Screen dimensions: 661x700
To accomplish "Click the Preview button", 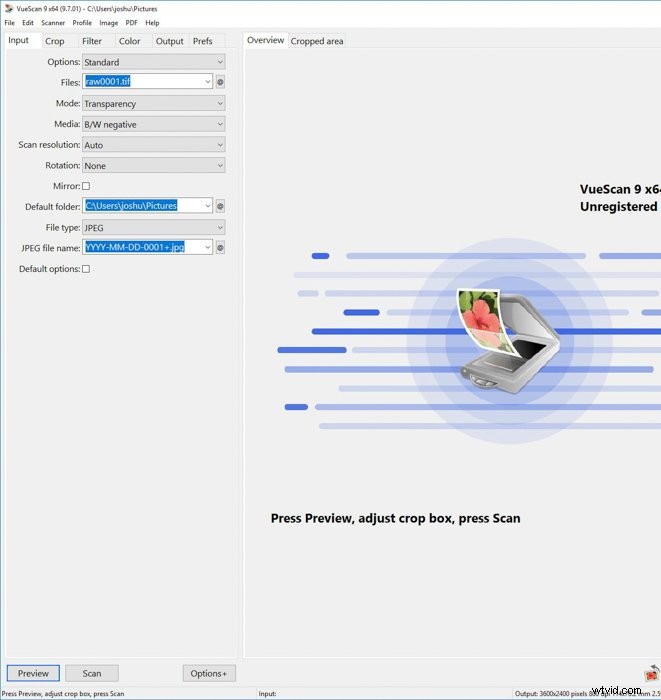I will coord(33,673).
